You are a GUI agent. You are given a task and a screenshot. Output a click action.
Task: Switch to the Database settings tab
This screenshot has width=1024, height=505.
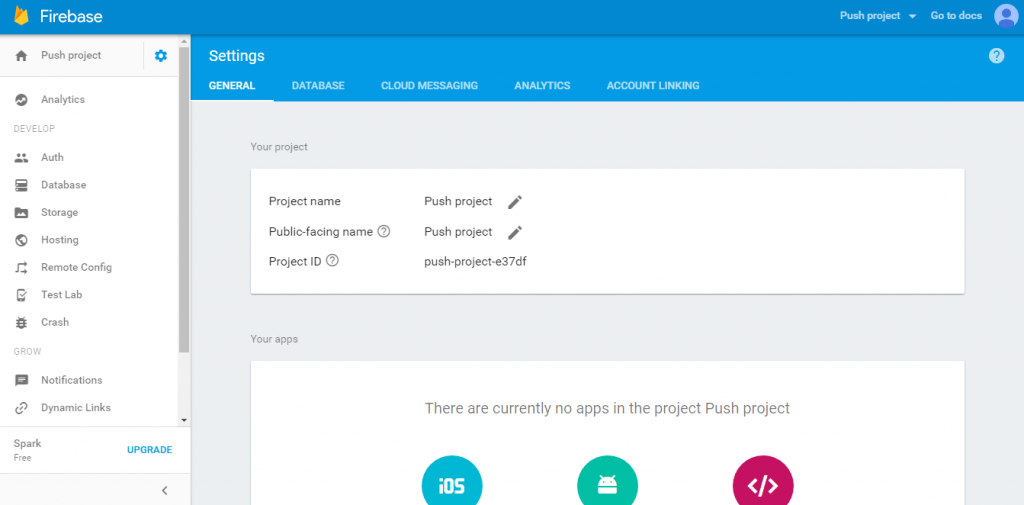(318, 86)
